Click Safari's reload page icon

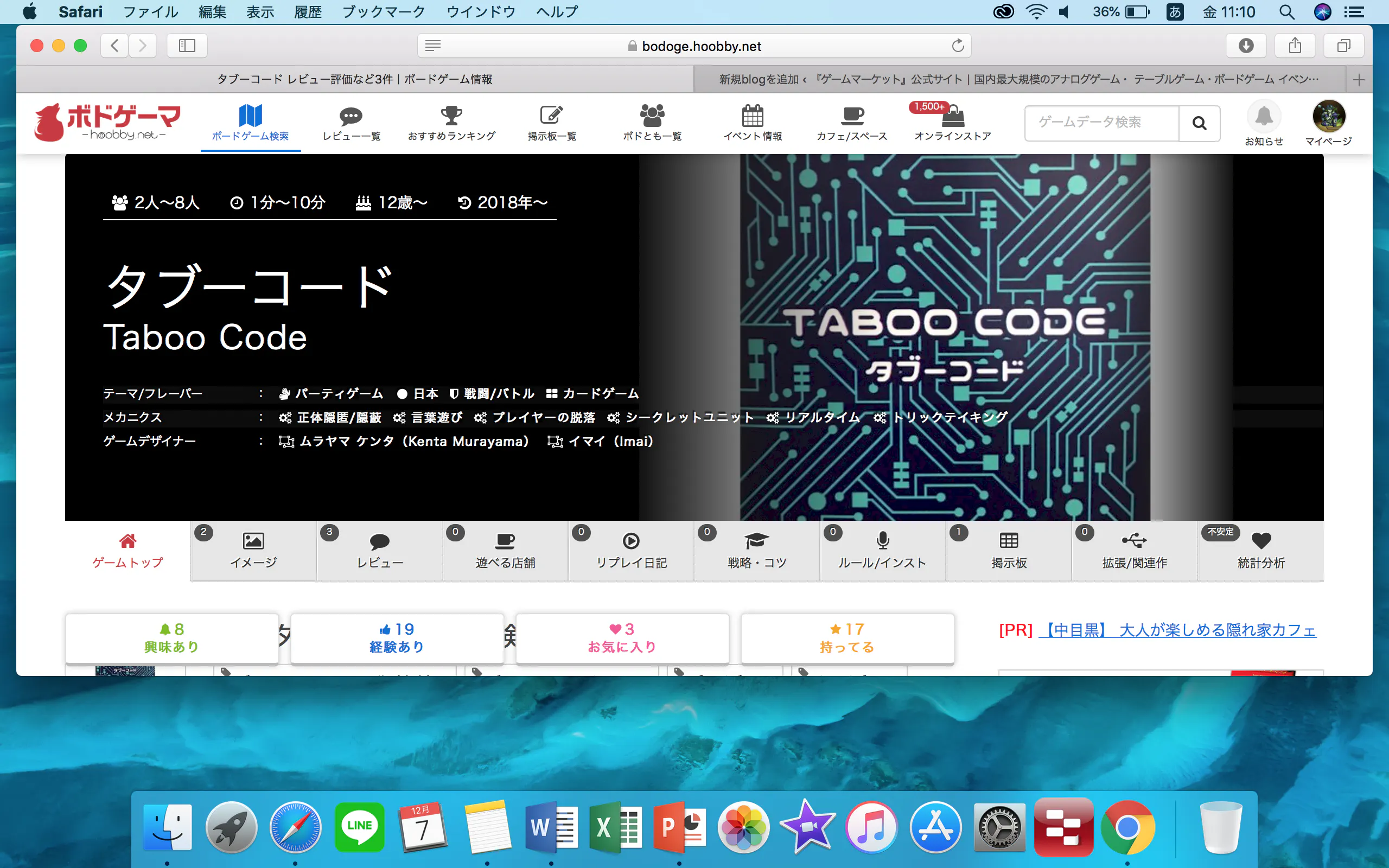pyautogui.click(x=957, y=46)
